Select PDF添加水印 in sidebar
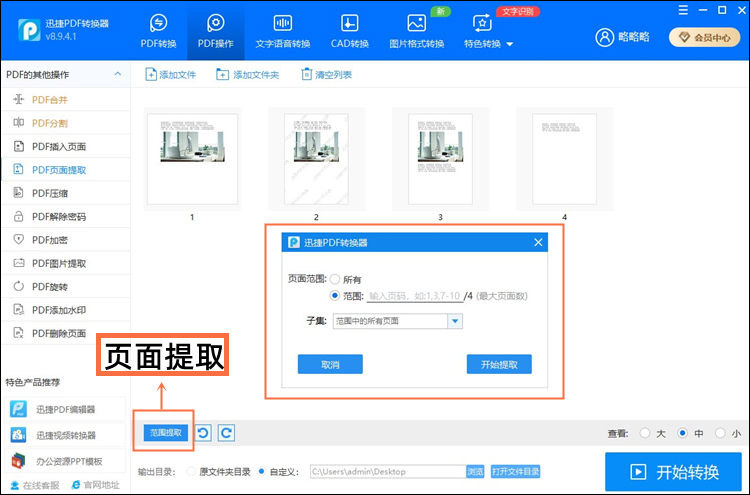This screenshot has width=750, height=495. pos(66,310)
